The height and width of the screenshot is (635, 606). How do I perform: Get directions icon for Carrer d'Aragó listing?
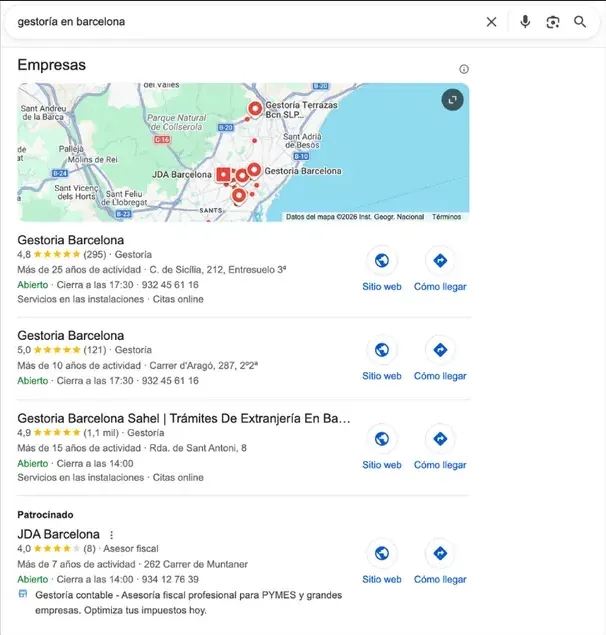point(440,350)
